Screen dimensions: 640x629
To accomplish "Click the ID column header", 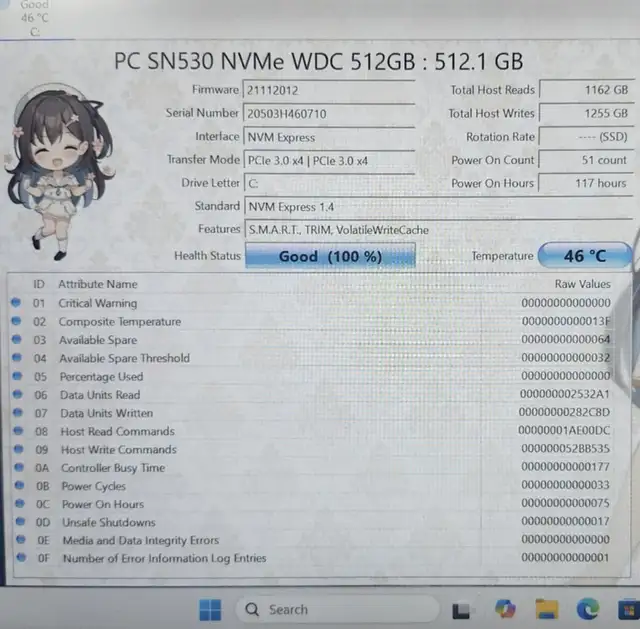I will (39, 284).
